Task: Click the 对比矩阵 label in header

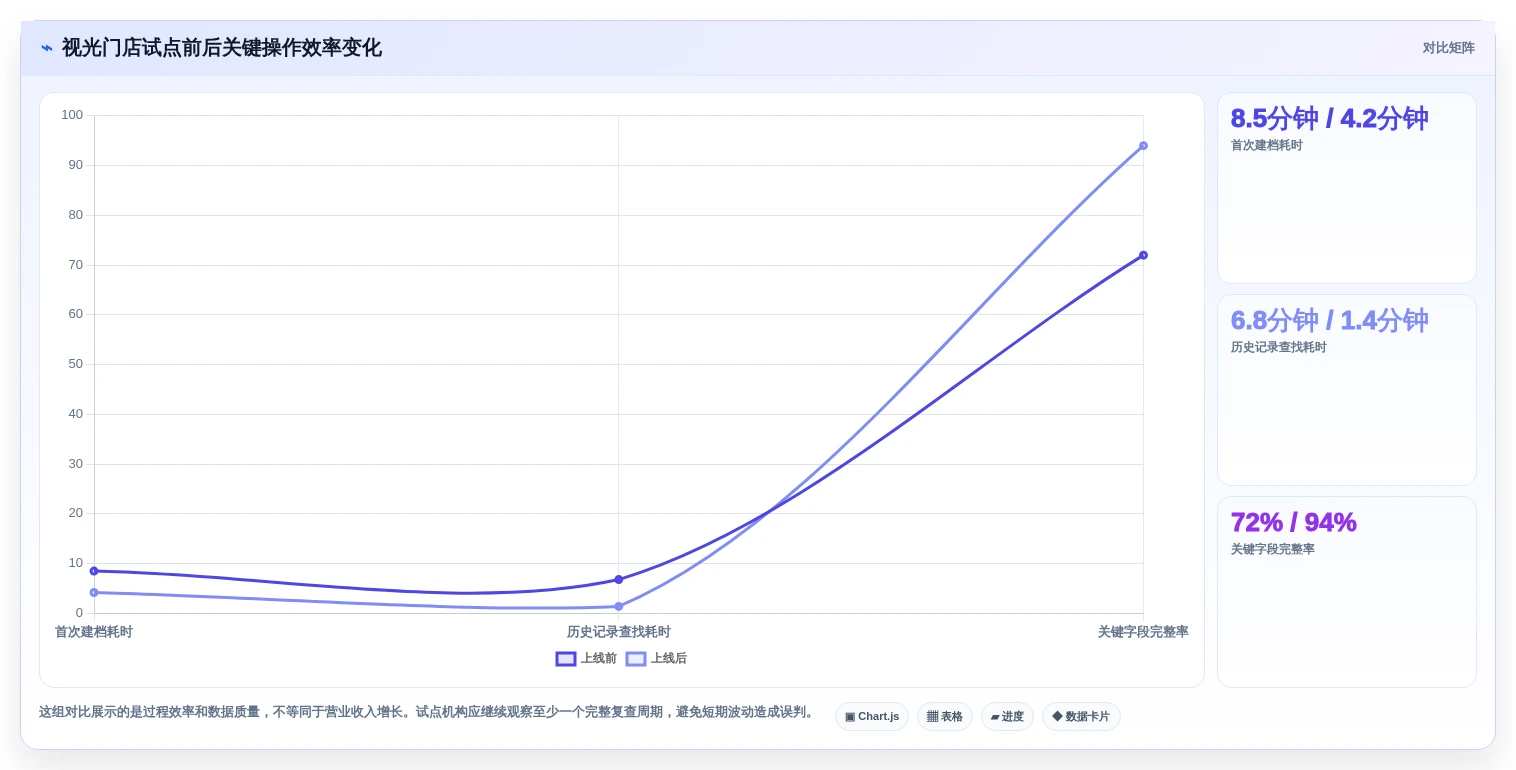Action: (1448, 48)
